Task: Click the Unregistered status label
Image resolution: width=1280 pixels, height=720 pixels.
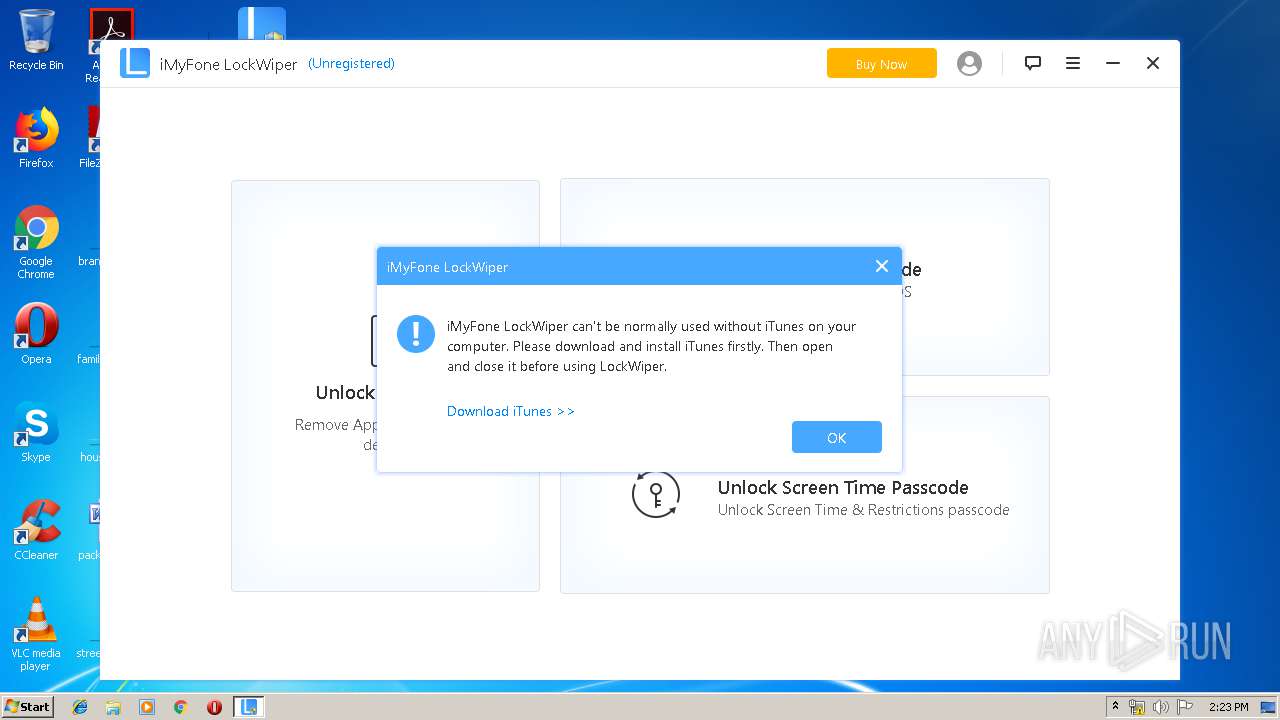Action: tap(351, 63)
